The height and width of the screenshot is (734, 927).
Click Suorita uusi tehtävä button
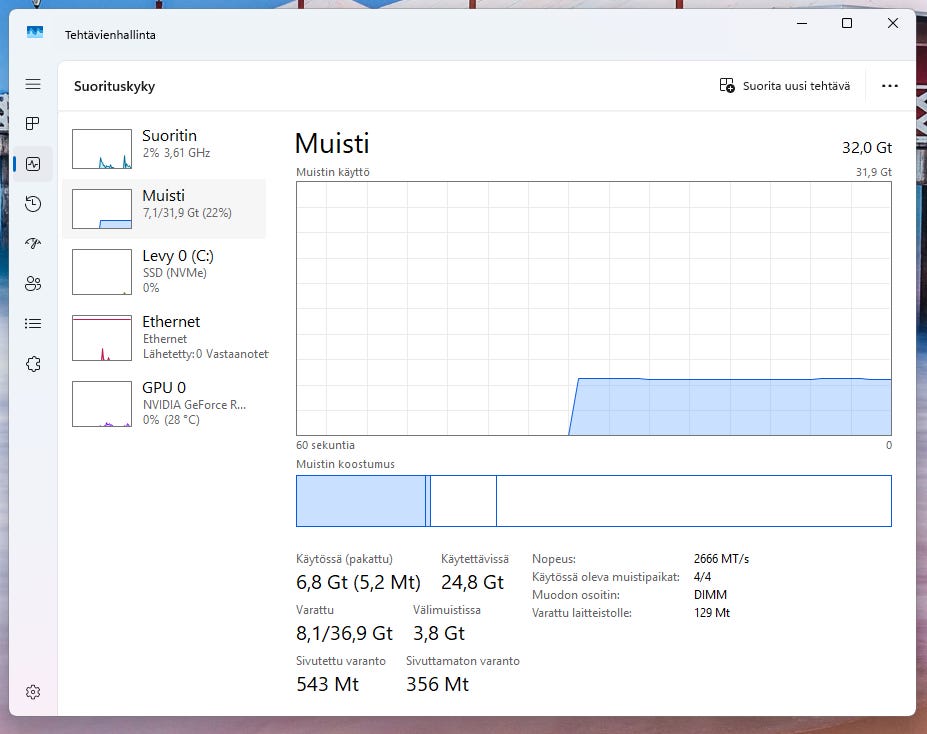tap(785, 86)
